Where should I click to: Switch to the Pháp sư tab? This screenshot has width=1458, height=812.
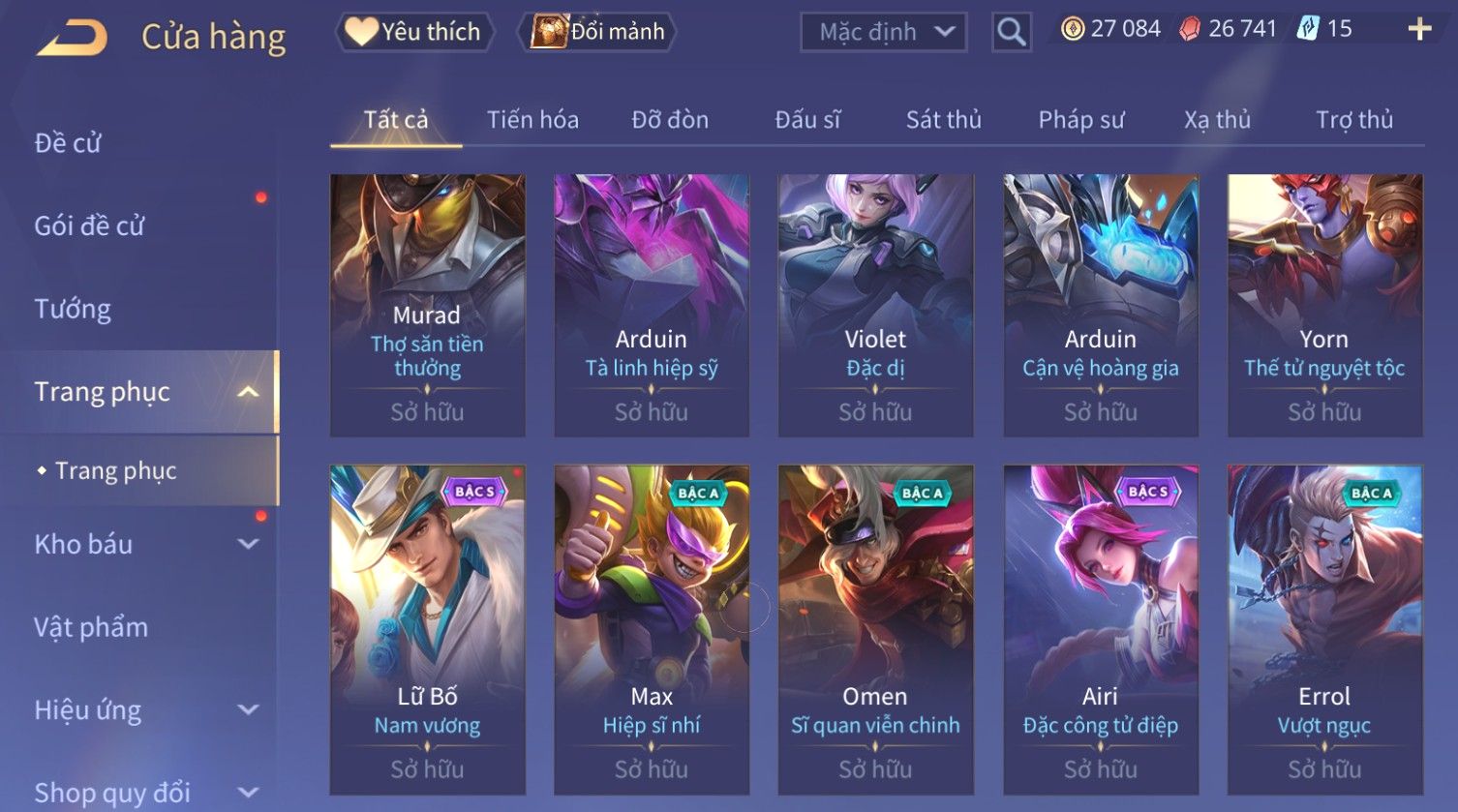point(1081,120)
